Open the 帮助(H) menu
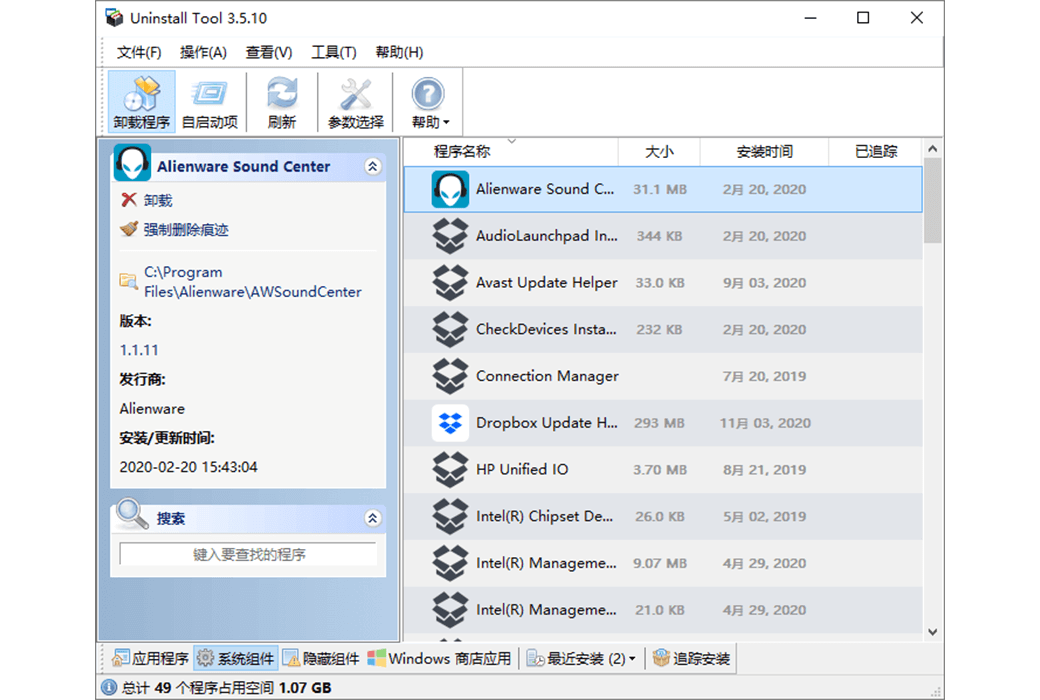The height and width of the screenshot is (700, 1040). coord(399,52)
